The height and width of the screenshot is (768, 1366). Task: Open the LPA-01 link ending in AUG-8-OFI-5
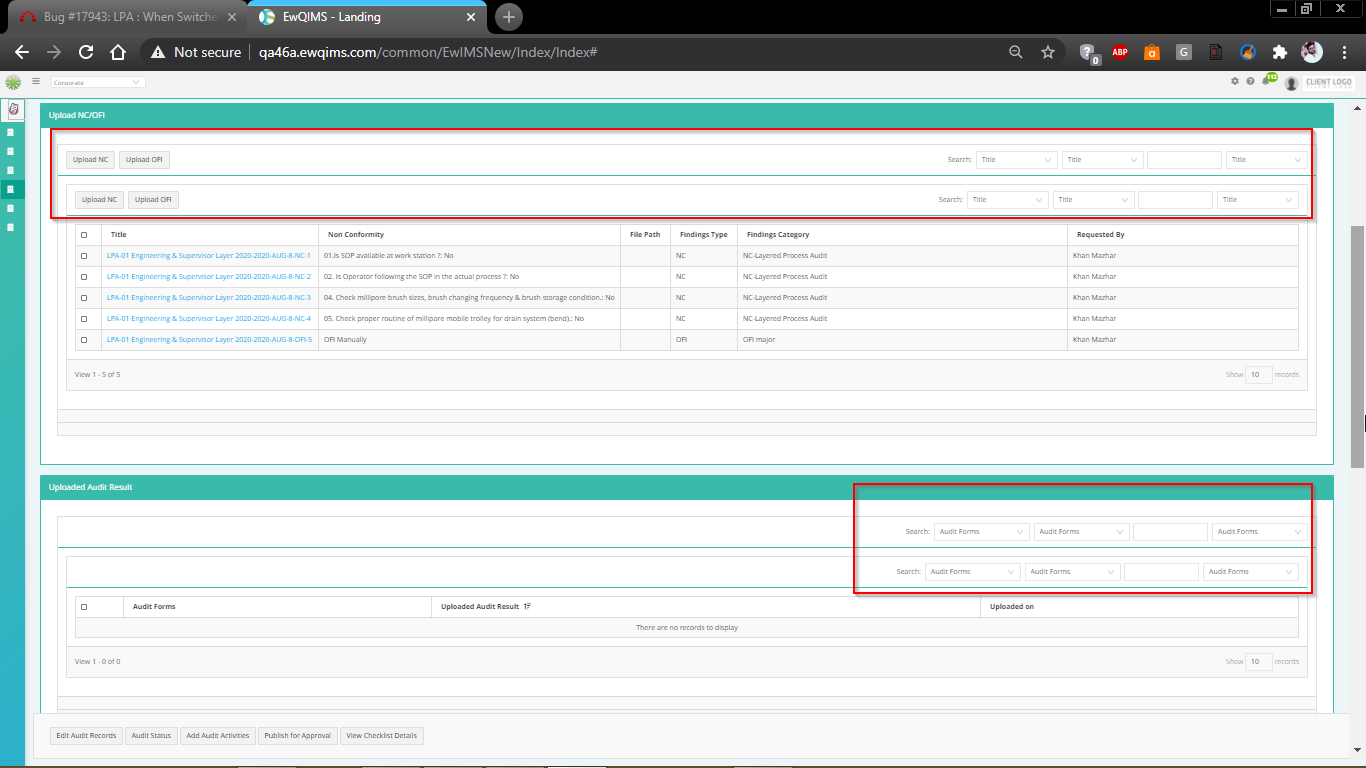(x=210, y=340)
